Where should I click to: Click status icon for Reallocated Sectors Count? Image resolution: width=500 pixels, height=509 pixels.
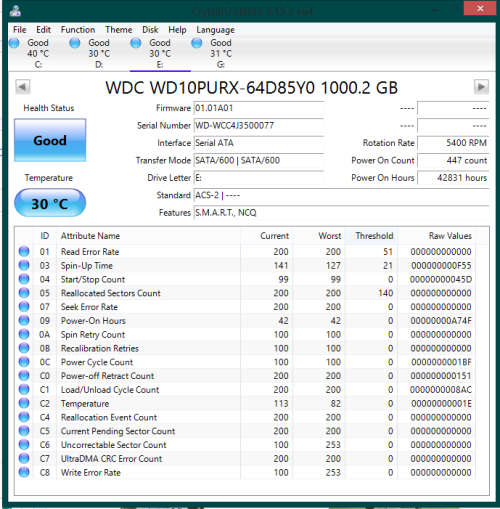pos(24,293)
